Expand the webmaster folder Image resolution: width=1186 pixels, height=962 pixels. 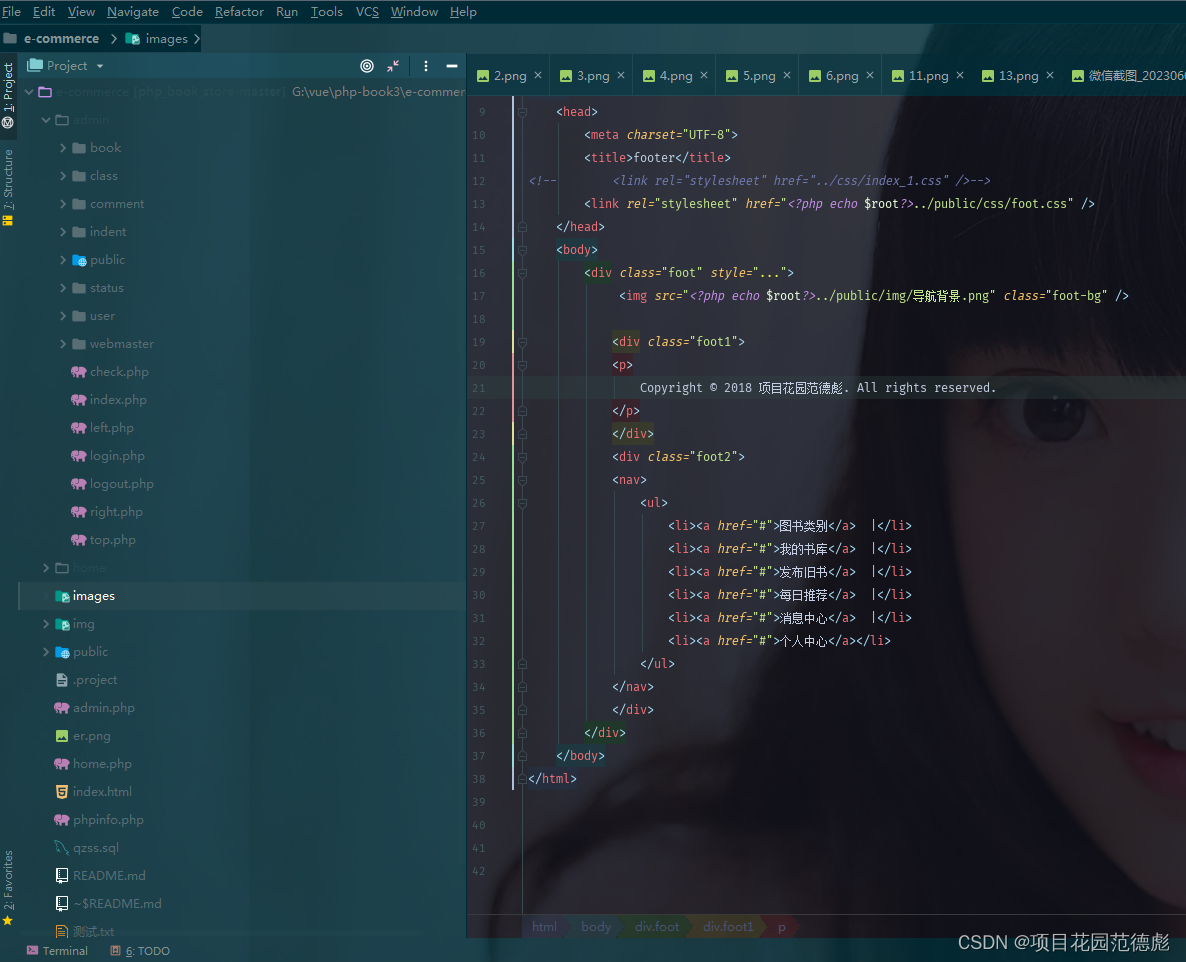coord(63,343)
